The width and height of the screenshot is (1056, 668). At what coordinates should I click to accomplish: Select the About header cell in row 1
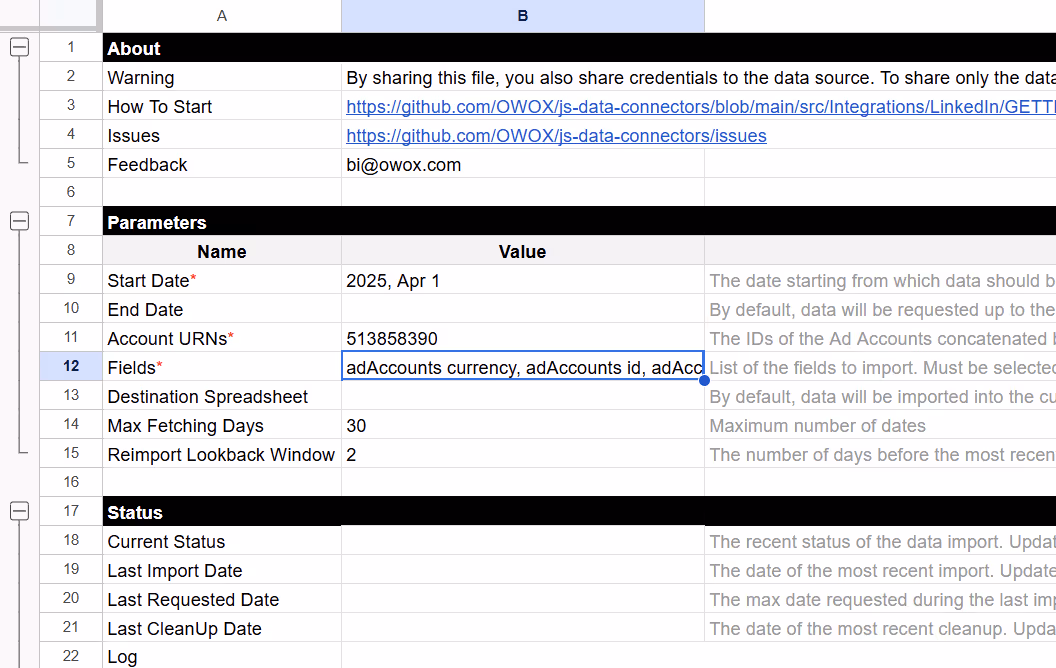[x=221, y=47]
